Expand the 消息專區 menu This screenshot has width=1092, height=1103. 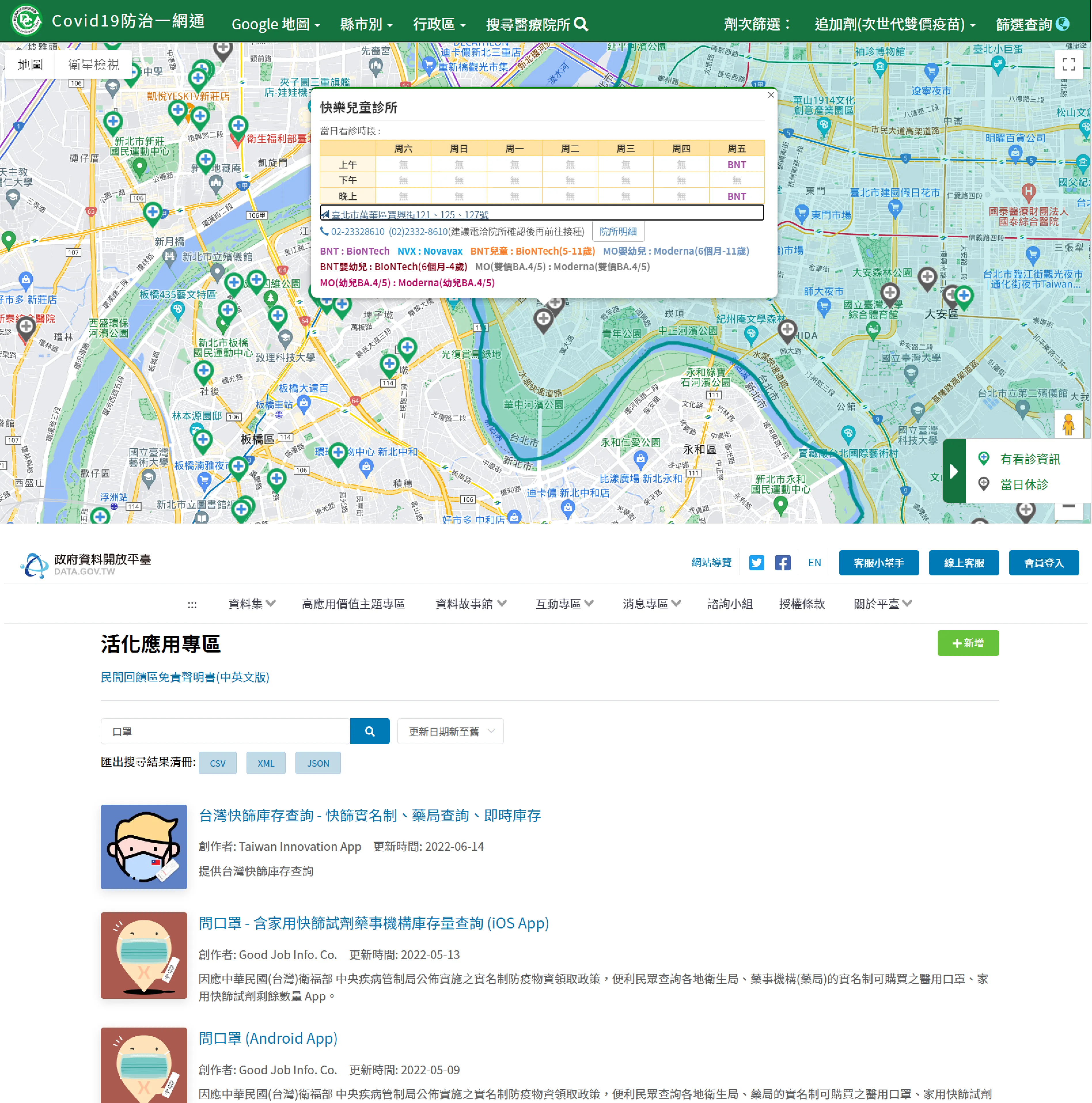tap(652, 603)
